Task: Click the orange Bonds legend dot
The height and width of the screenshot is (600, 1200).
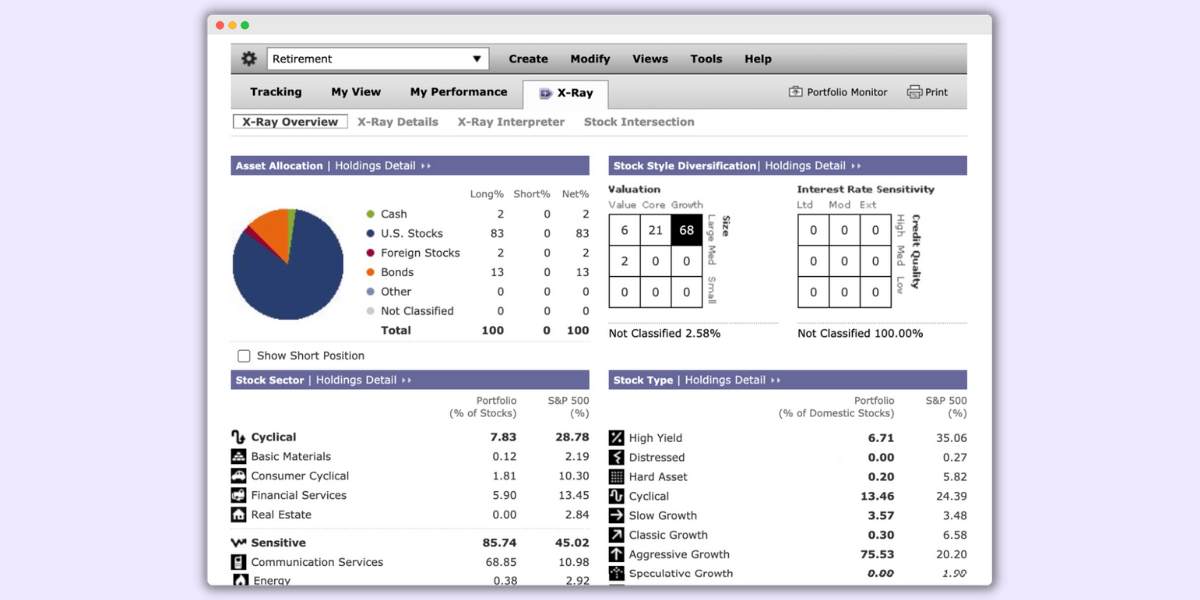Action: (x=370, y=272)
